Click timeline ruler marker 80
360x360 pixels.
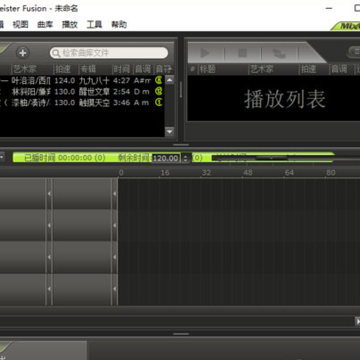pos(330,173)
